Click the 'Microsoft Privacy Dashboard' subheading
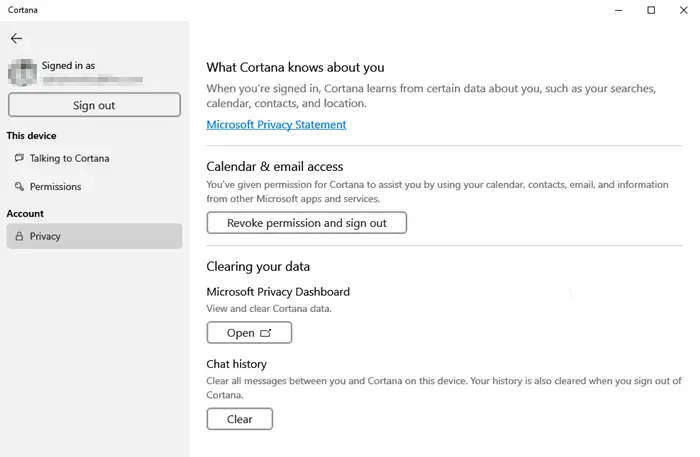This screenshot has height=457, width=700. click(x=278, y=292)
